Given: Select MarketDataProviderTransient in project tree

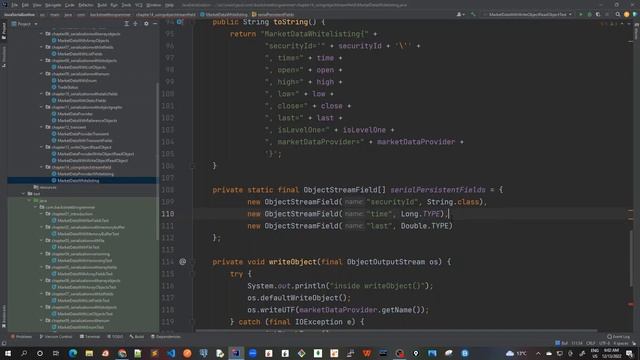Looking at the screenshot, I should pos(83,134).
